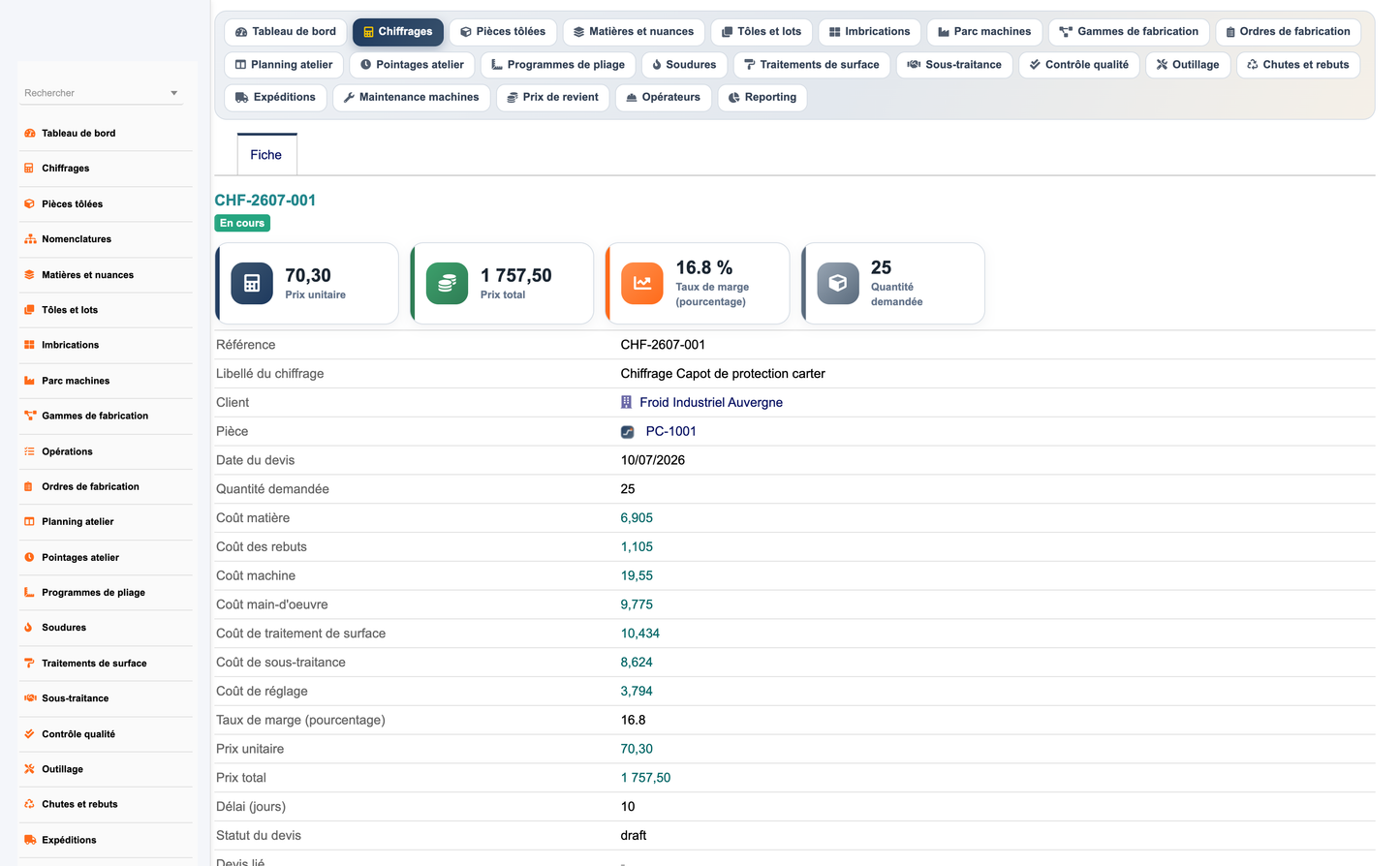1400x866 pixels.
Task: Click the Ordres de fabrication sidebar icon
Action: click(x=30, y=486)
